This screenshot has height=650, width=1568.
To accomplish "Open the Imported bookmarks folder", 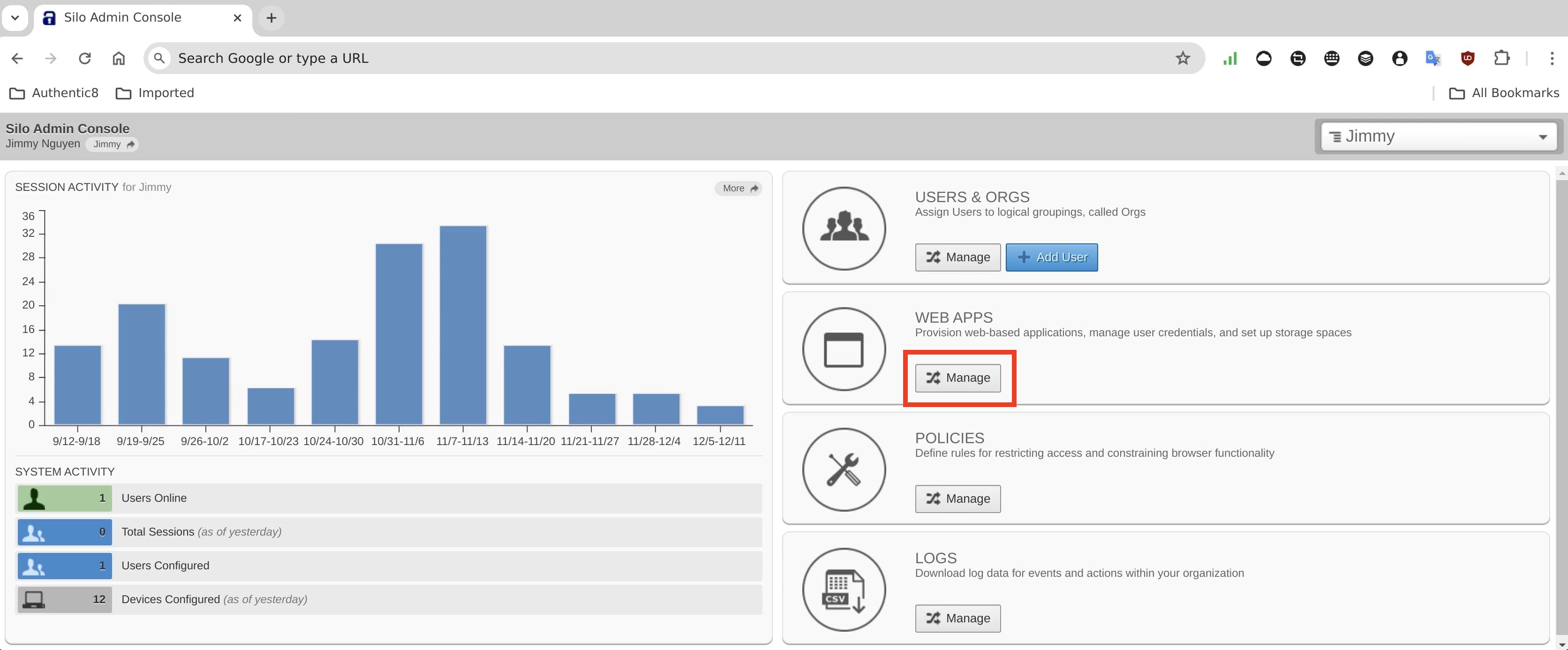I will [155, 93].
